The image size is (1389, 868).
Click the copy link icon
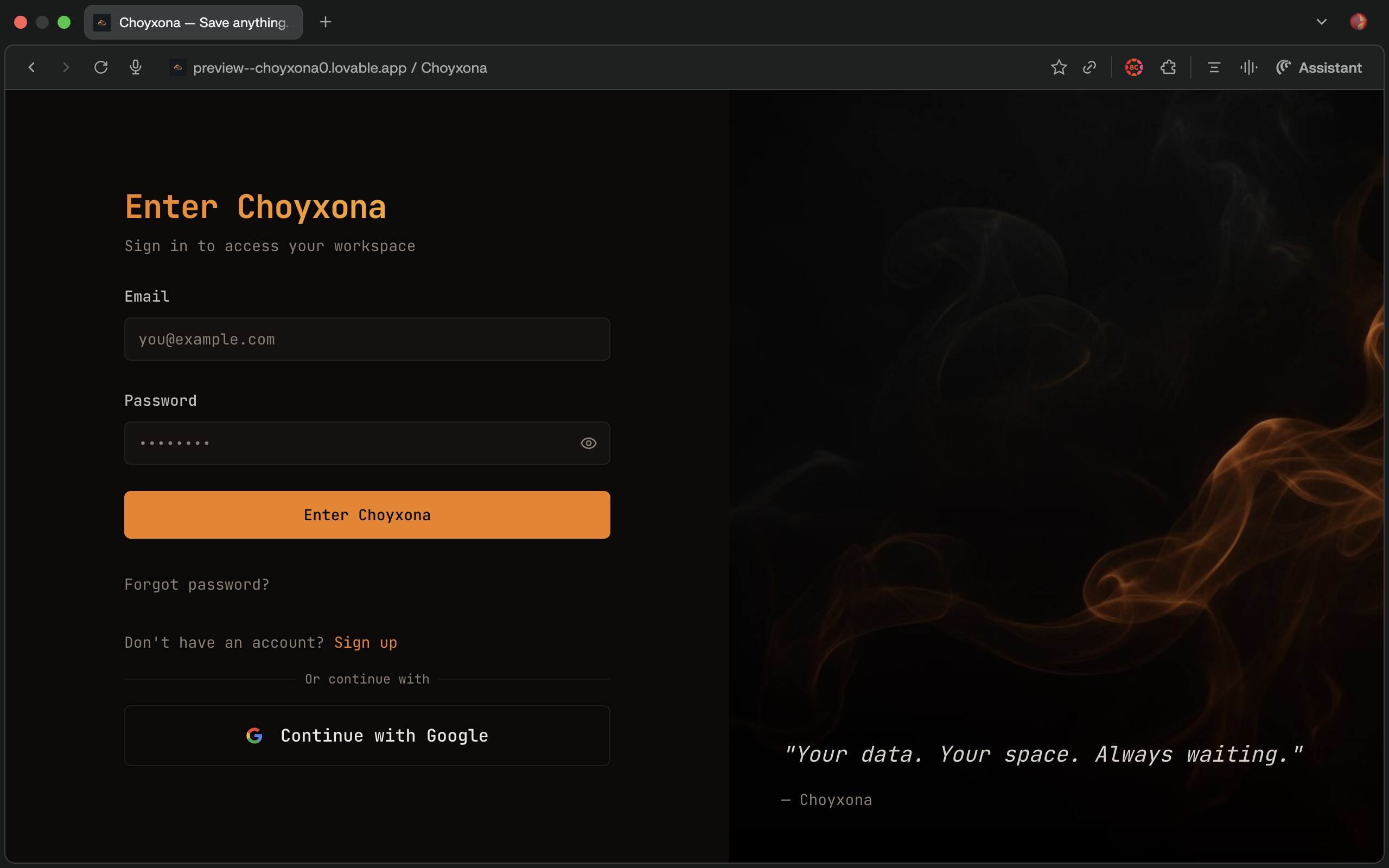click(x=1089, y=67)
